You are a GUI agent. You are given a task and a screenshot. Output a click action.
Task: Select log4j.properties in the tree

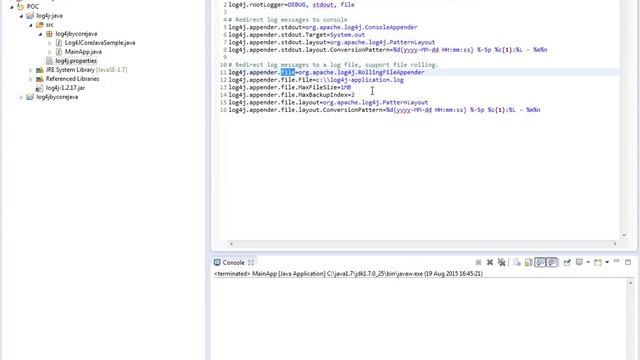[x=76, y=60]
